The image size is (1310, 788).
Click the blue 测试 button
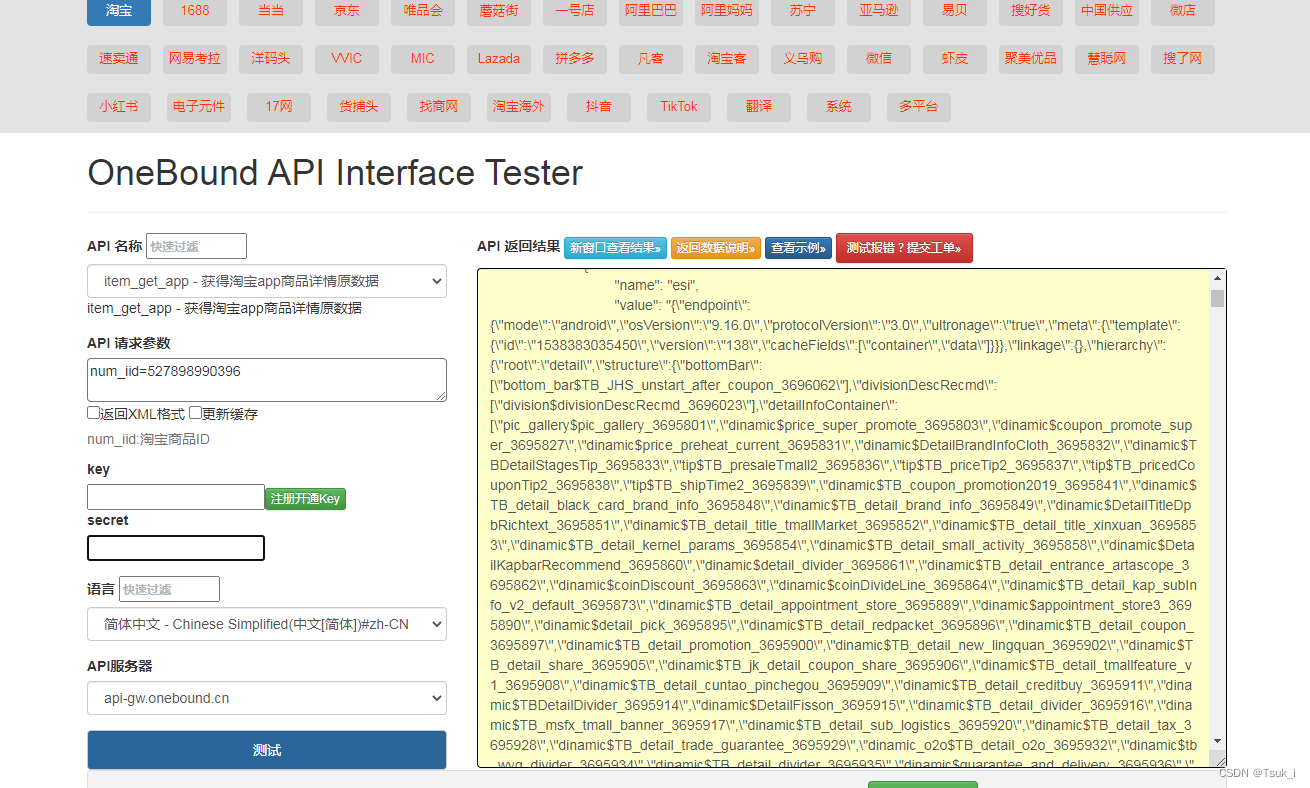267,750
